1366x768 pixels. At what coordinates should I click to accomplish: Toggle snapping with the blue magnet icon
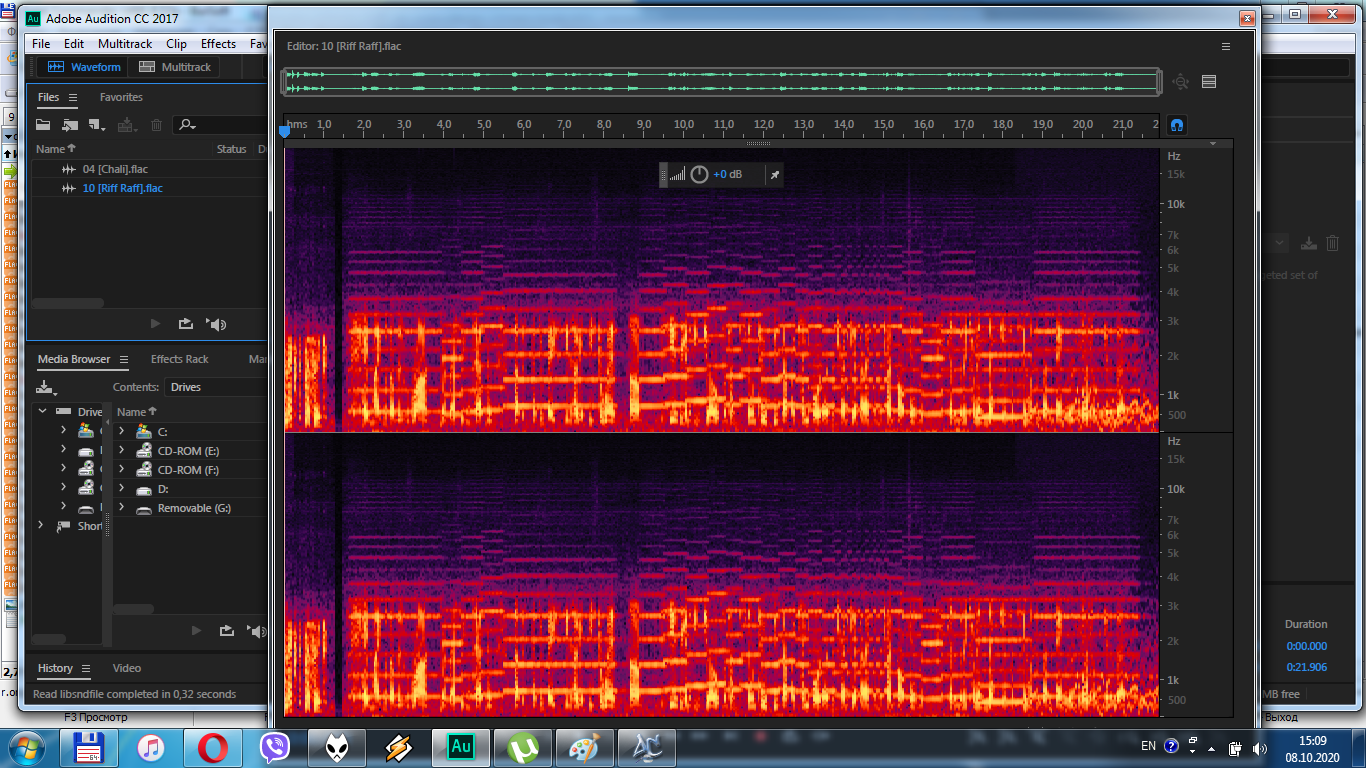click(1177, 125)
